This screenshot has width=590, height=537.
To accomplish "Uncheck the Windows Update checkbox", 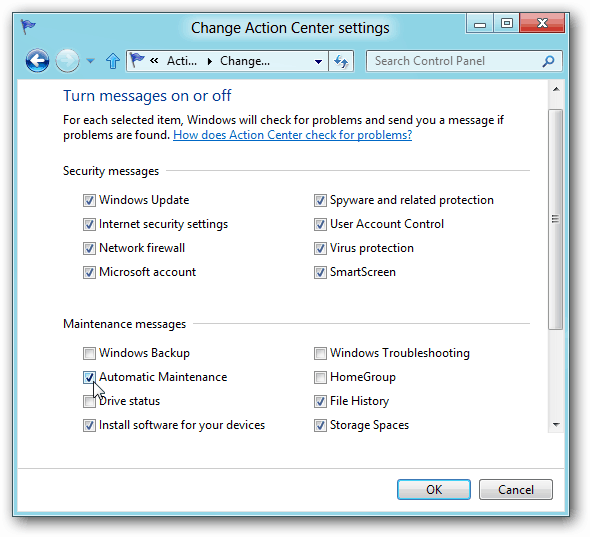I will [x=89, y=200].
